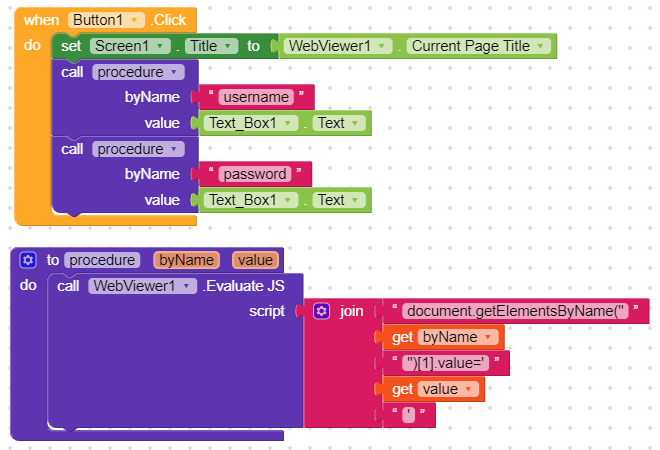Open the mutator gear on procedure definition

point(28,260)
